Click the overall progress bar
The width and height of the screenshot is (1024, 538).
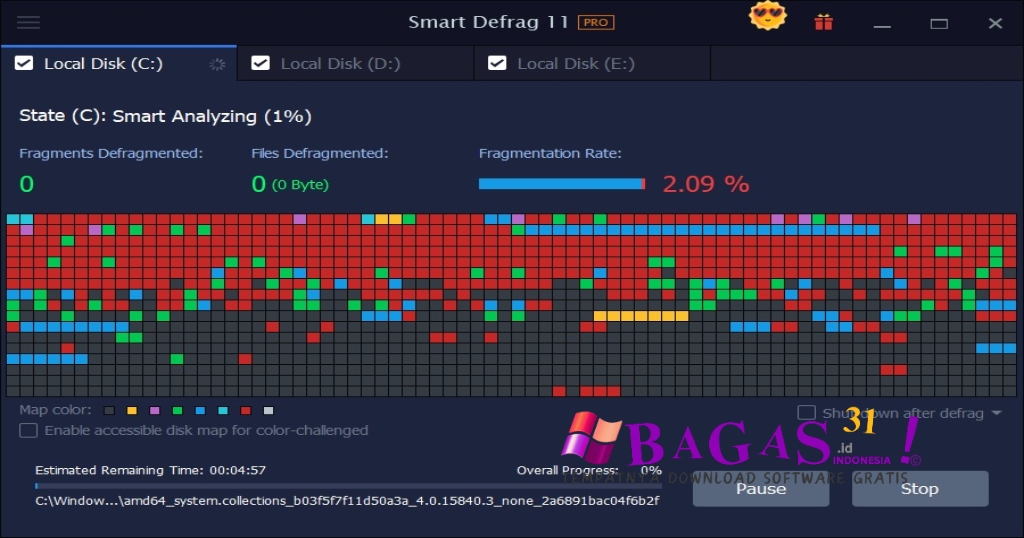click(348, 486)
